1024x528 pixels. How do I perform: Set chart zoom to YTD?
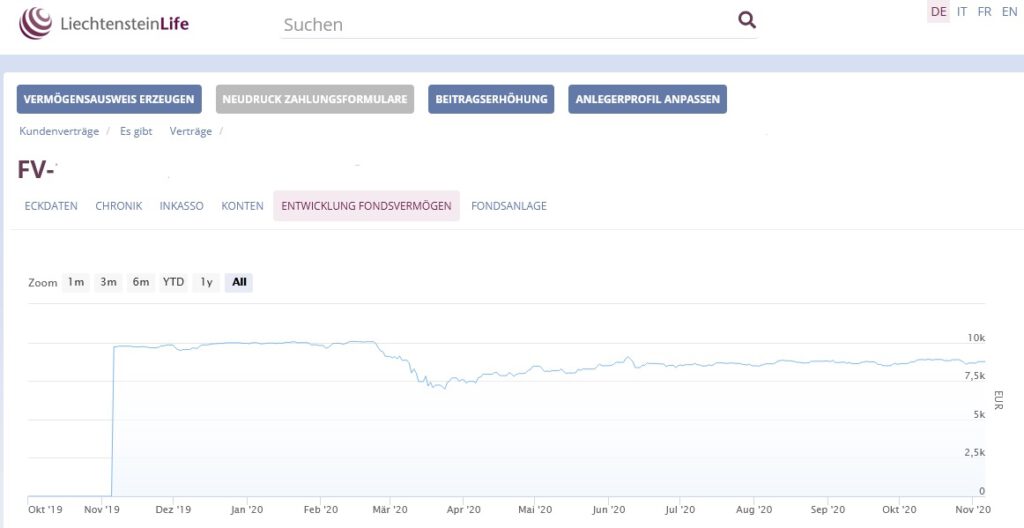point(173,282)
